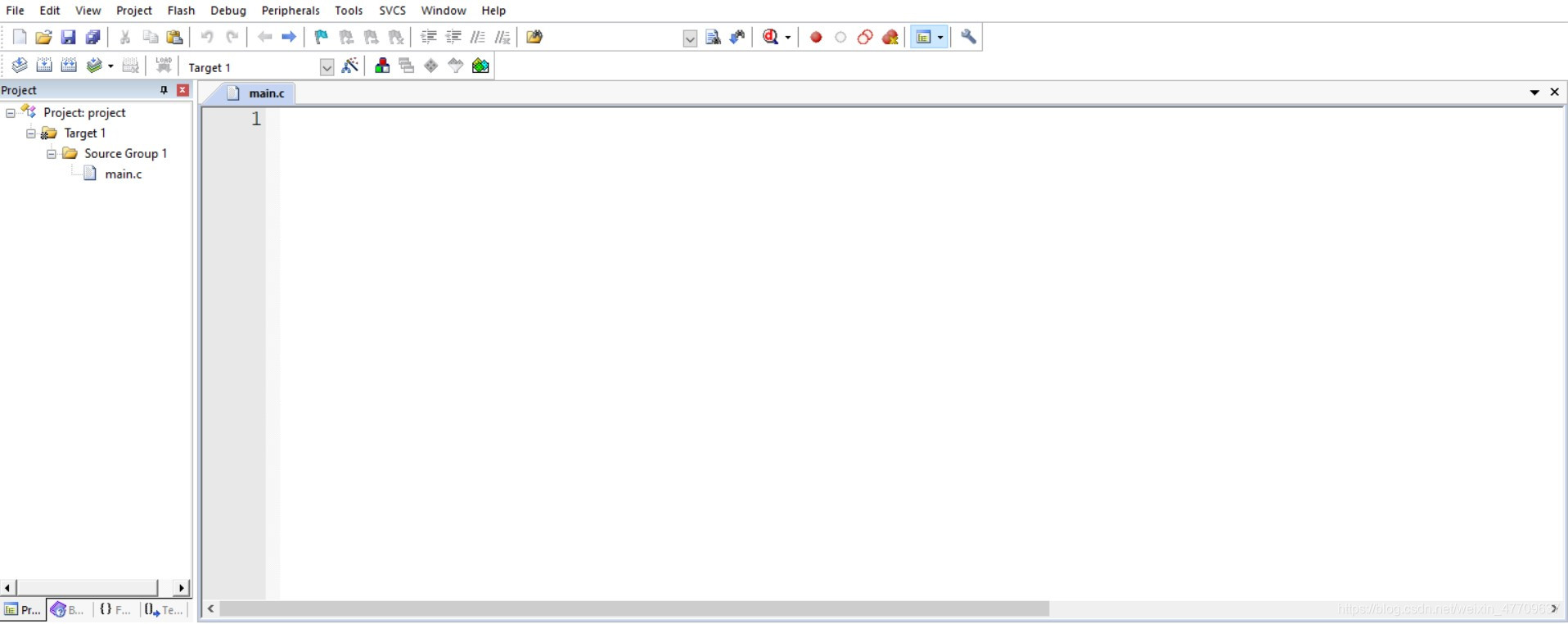Disable all breakpoints
Screen dimensions: 1568x624
[865, 37]
